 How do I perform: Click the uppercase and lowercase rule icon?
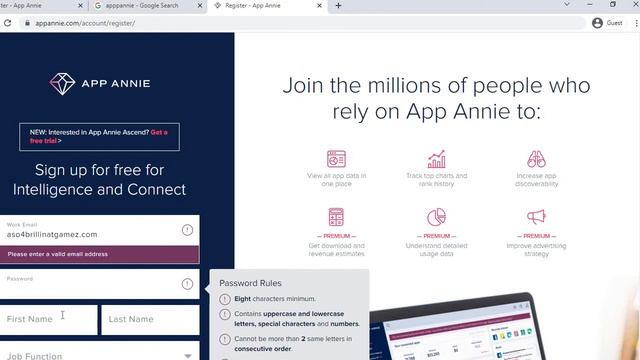225,314
